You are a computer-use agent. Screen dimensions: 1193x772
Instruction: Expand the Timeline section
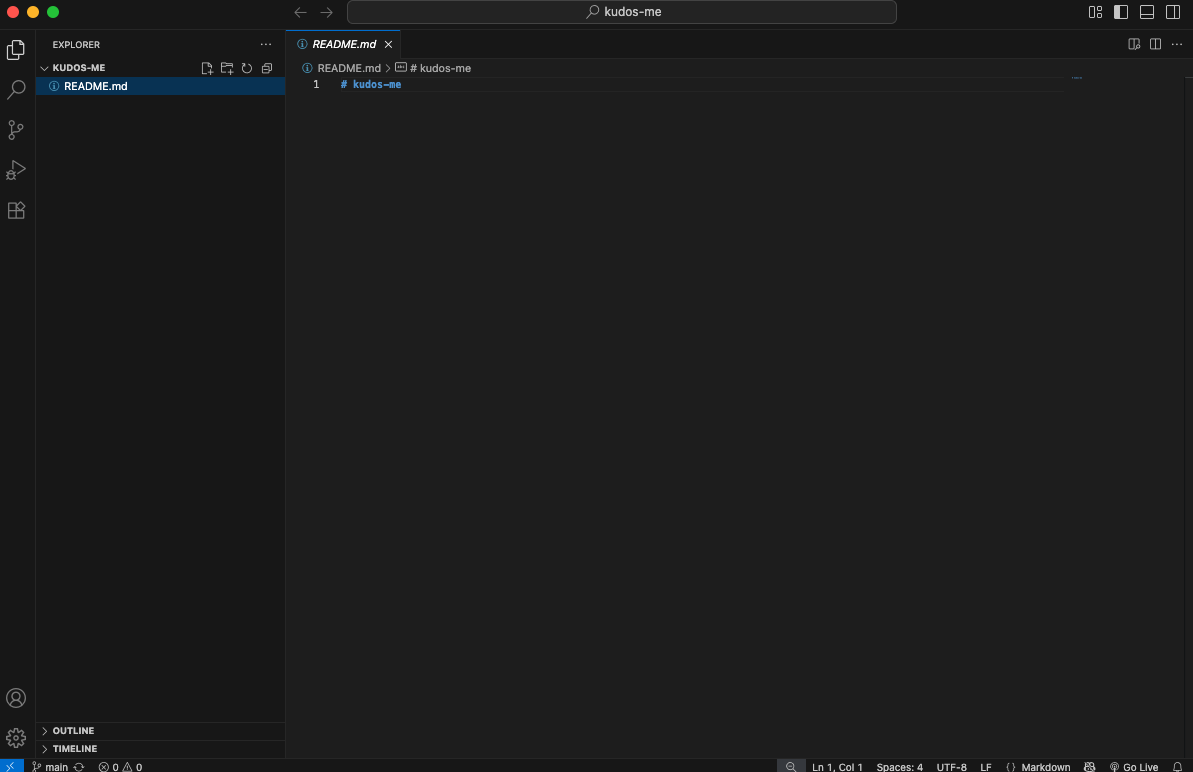(75, 749)
